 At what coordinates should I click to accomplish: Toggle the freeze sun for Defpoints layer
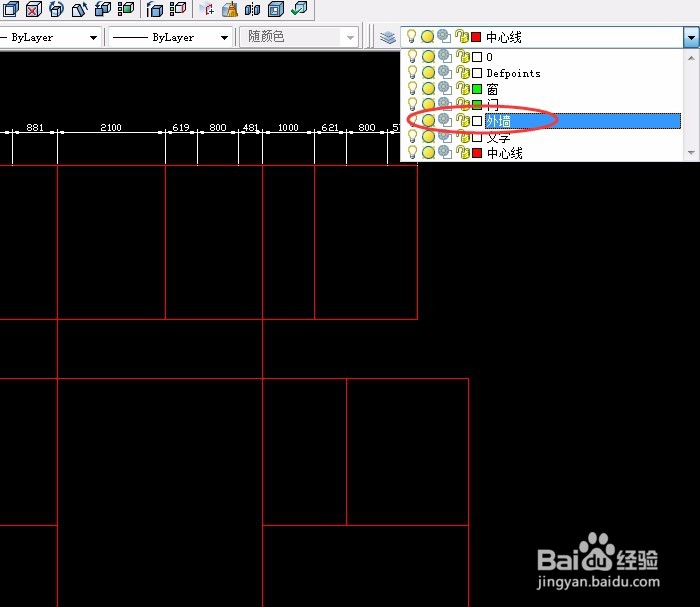(428, 73)
